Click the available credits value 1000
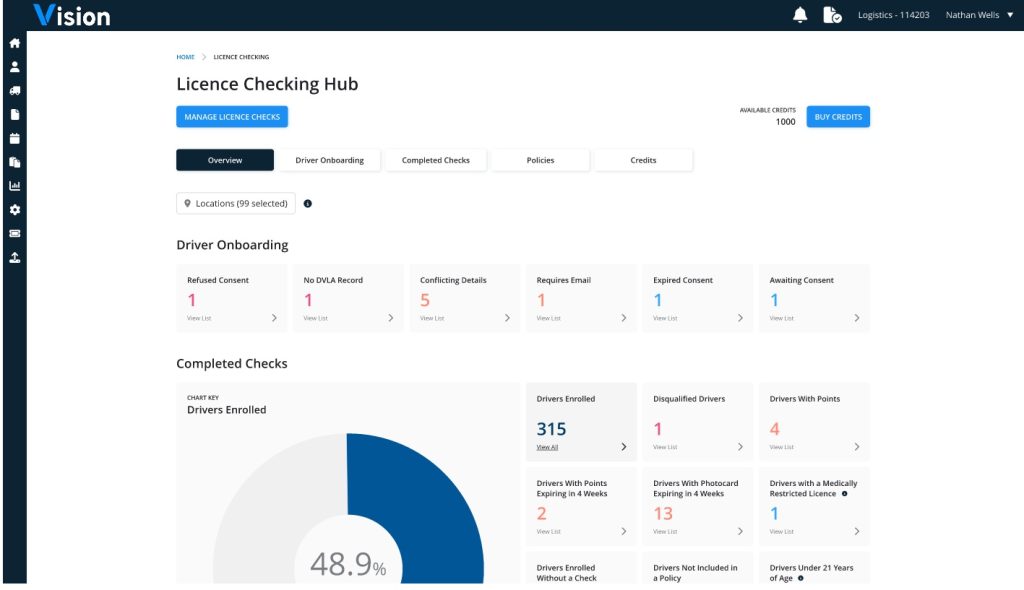The width and height of the screenshot is (1024, 590). tap(786, 122)
